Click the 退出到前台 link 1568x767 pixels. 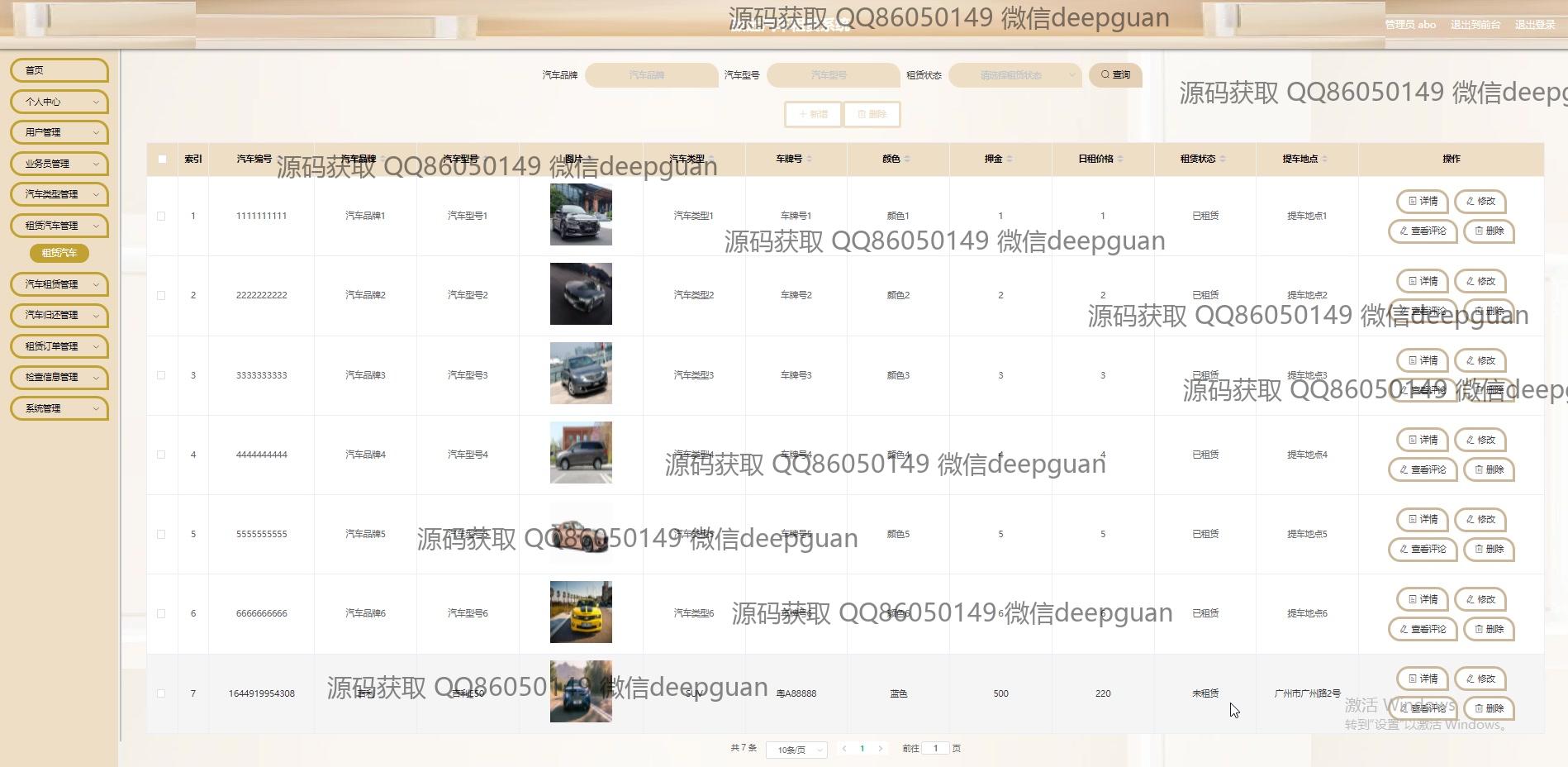click(x=1475, y=25)
